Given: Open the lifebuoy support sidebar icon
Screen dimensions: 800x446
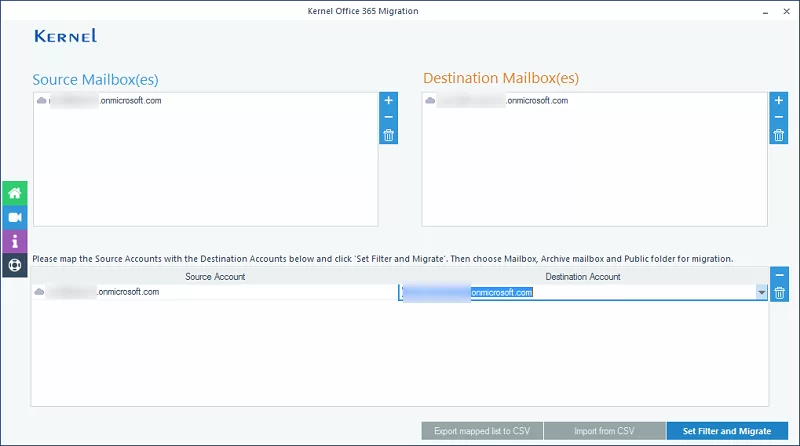Looking at the screenshot, I should coord(15,265).
